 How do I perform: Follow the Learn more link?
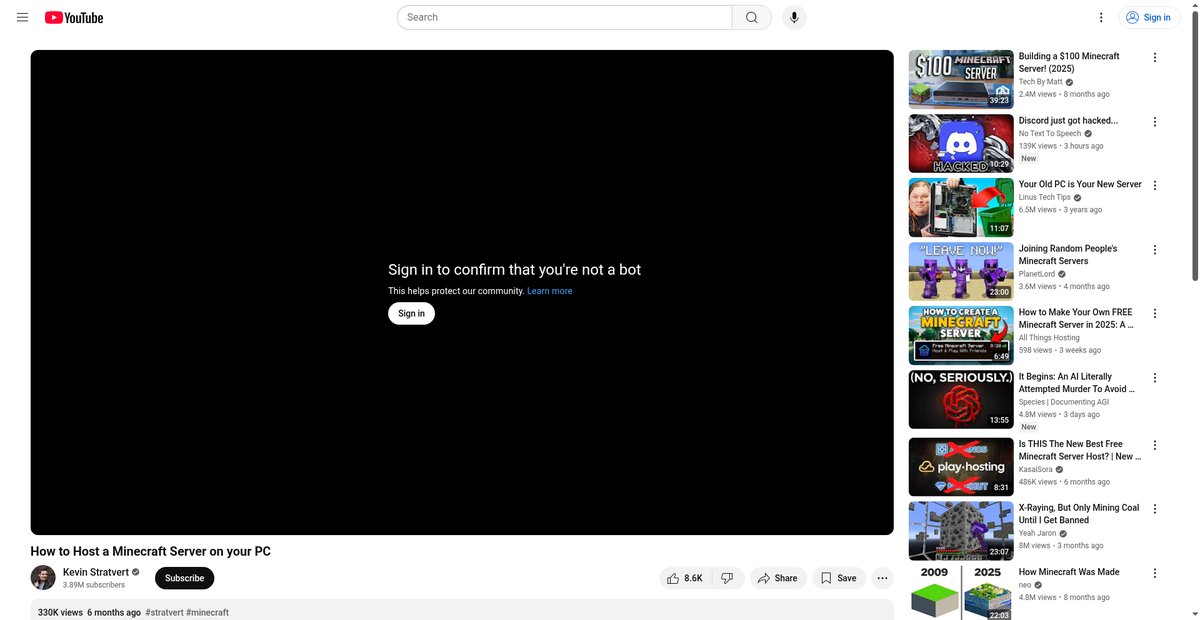[550, 291]
